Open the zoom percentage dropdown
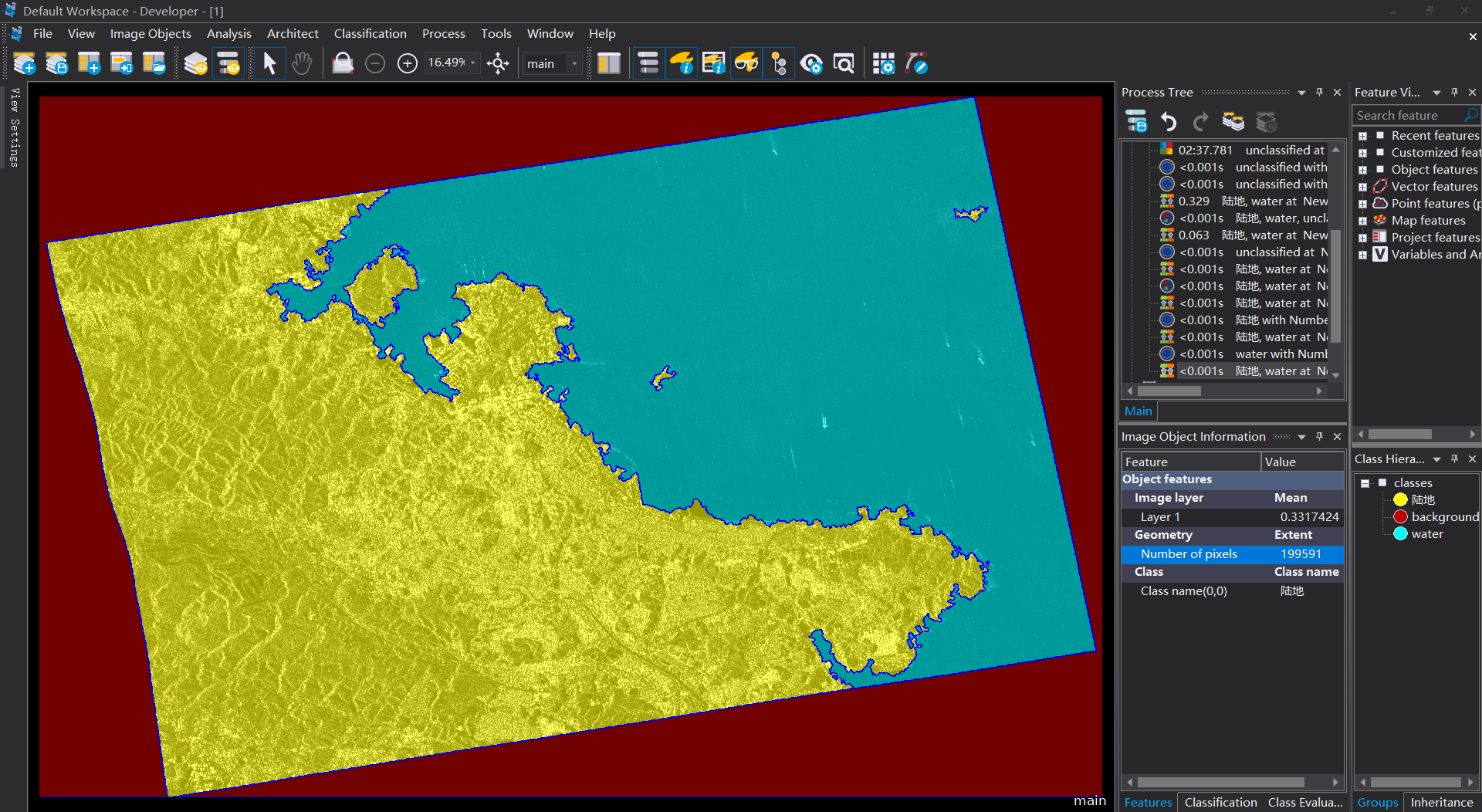This screenshot has width=1482, height=812. click(472, 63)
